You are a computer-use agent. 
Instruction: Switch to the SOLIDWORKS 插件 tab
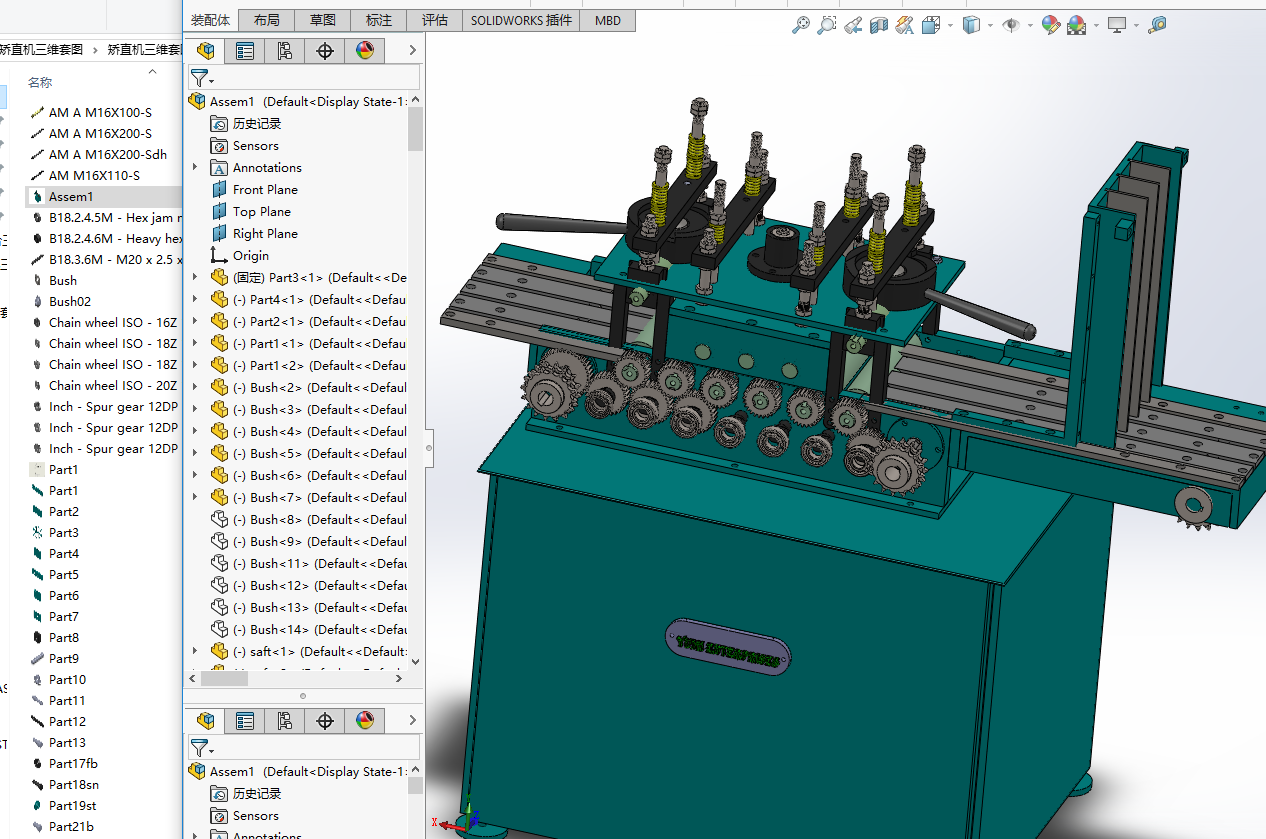coord(521,20)
